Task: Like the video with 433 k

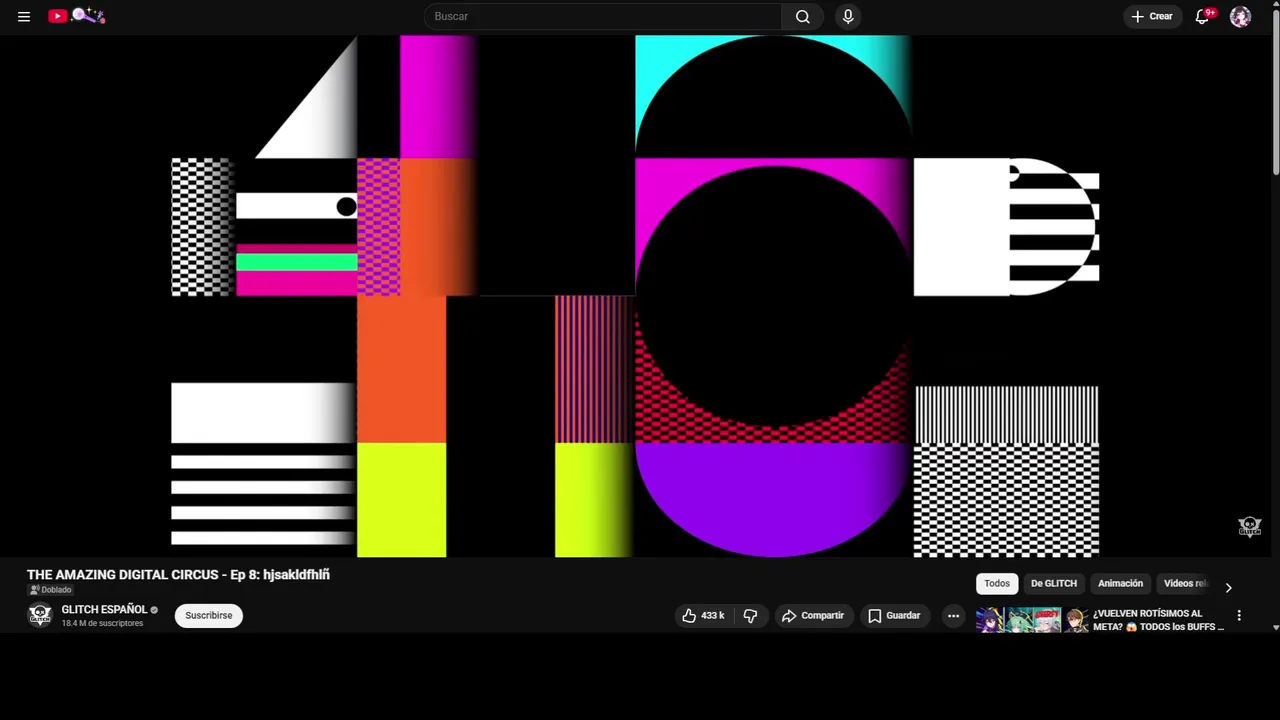Action: 702,616
